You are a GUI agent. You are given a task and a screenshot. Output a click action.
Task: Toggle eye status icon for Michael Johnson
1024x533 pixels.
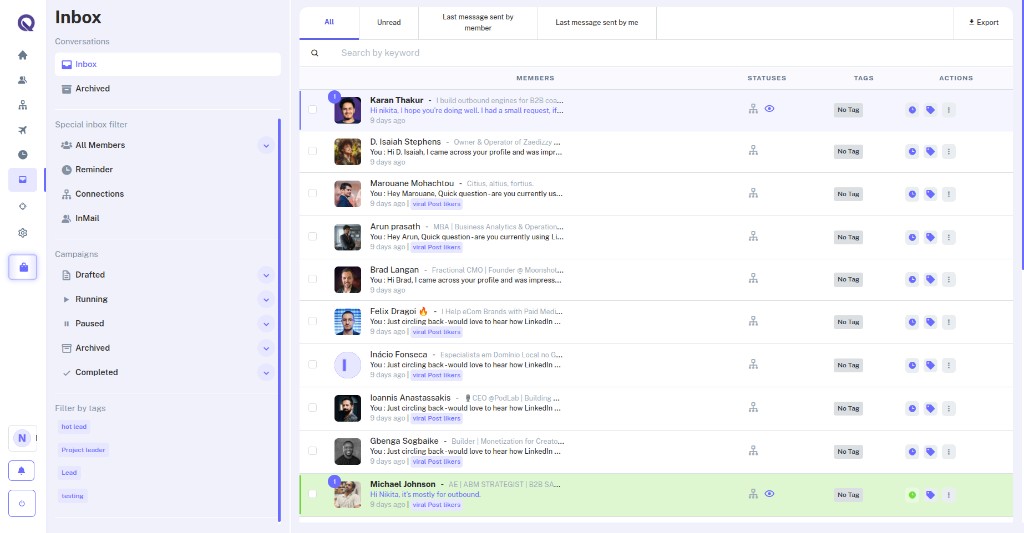[x=769, y=494]
